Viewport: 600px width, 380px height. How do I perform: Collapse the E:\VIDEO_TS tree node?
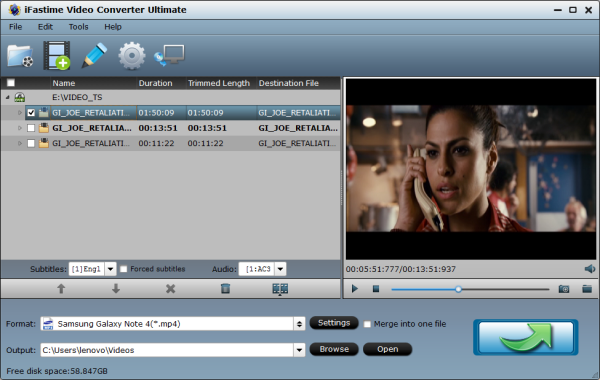pos(8,97)
